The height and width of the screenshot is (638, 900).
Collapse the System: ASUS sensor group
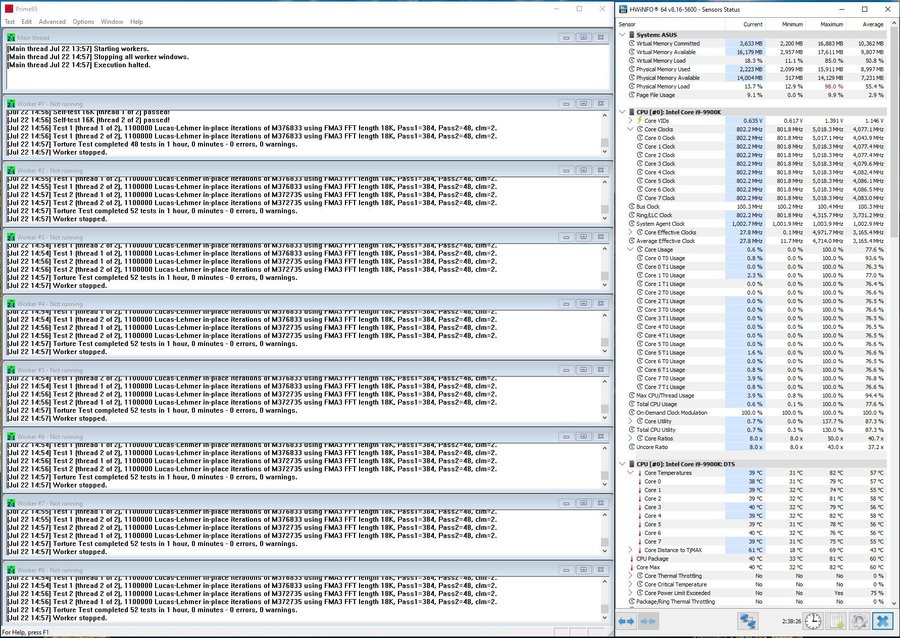tap(622, 35)
